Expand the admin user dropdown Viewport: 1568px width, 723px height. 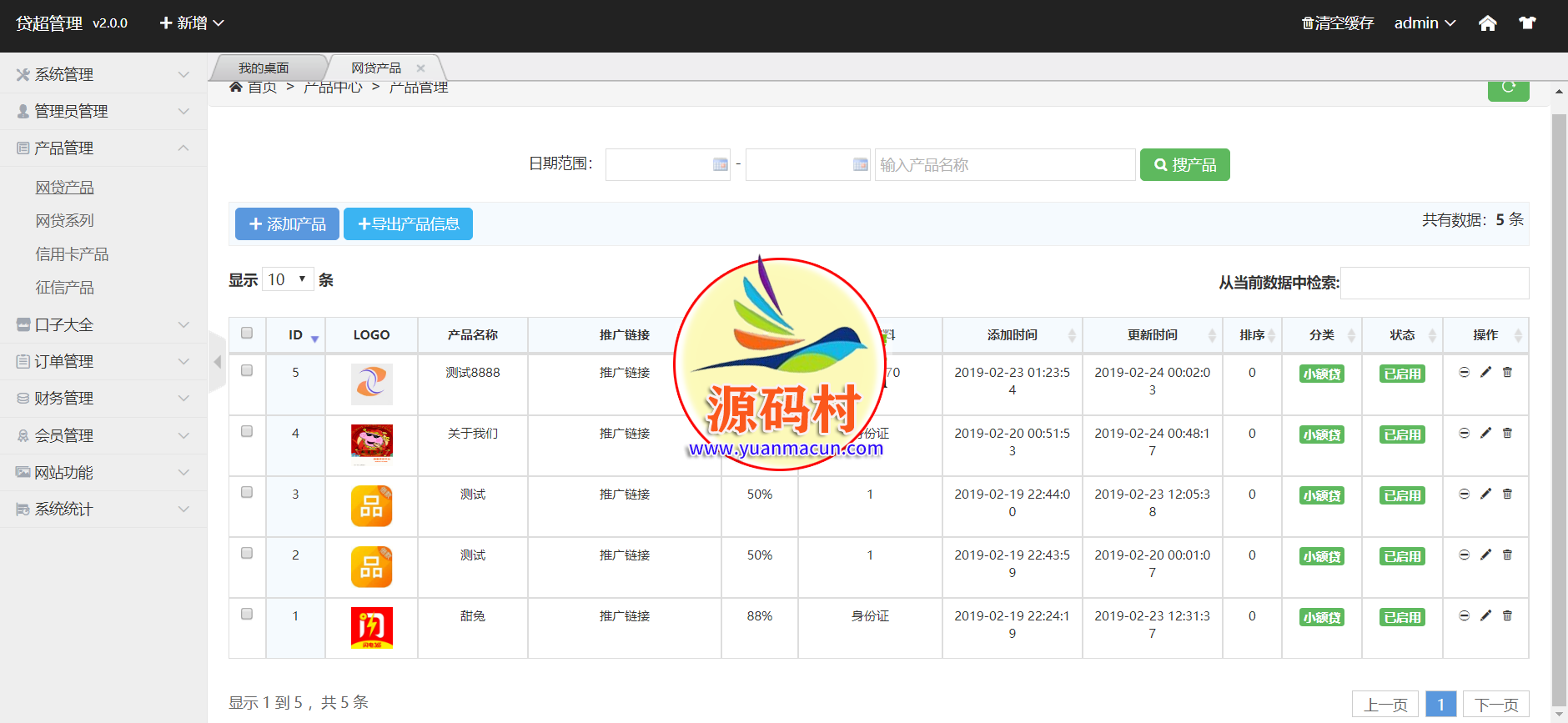[1425, 23]
